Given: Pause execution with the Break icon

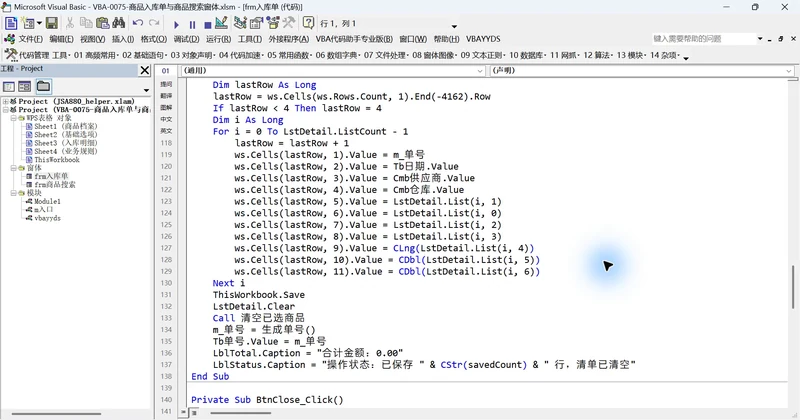Looking at the screenshot, I should 192,24.
